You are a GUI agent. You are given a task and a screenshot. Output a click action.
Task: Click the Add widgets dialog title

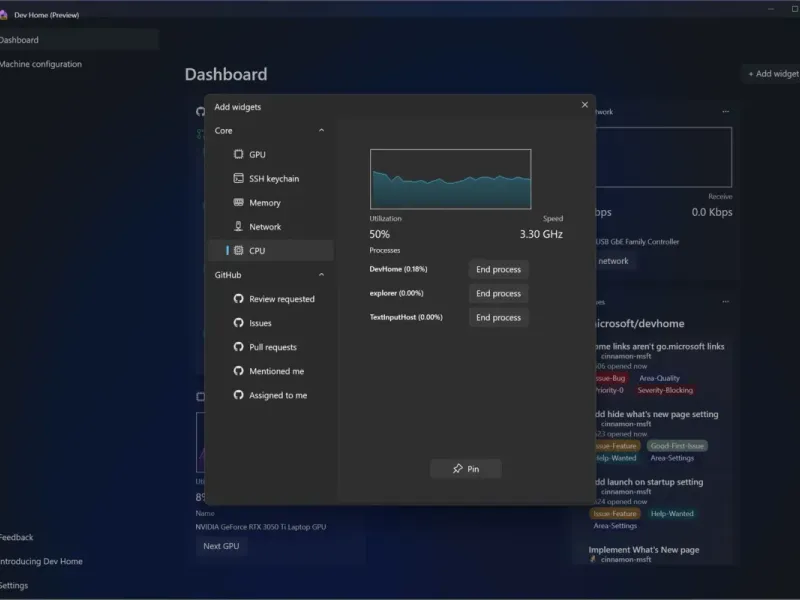pos(237,107)
